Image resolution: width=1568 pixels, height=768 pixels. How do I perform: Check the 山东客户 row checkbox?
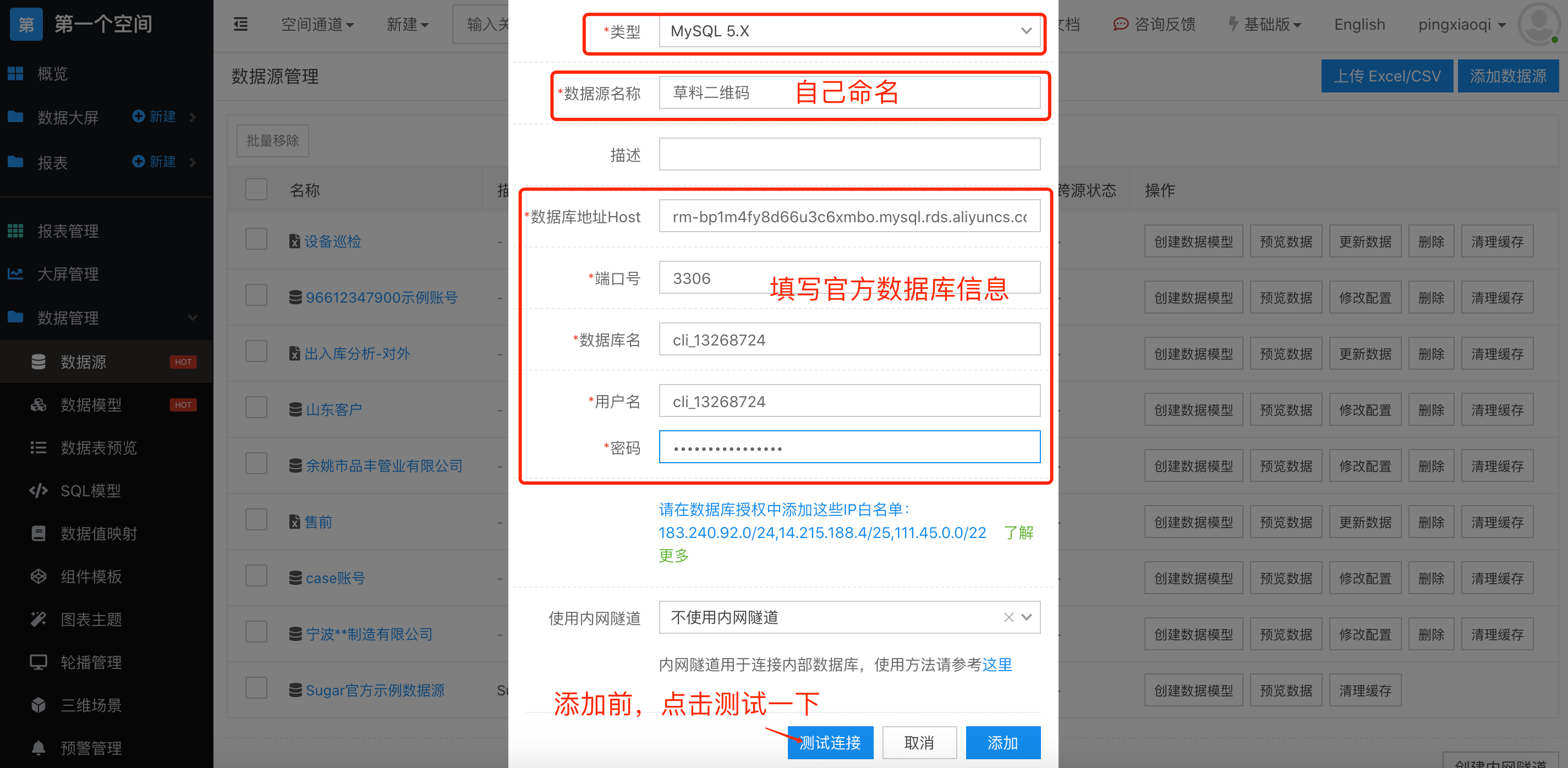256,408
